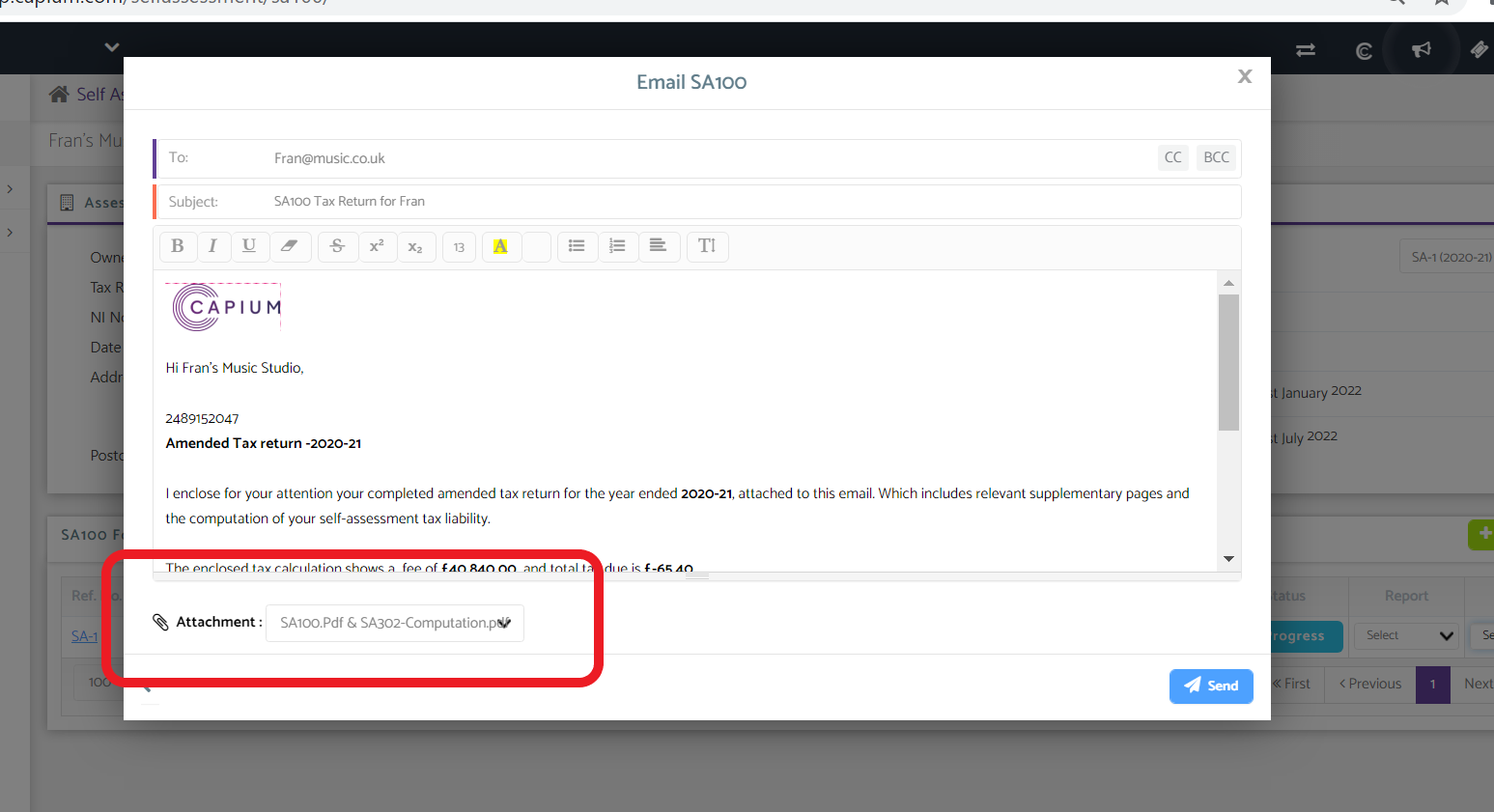Open line height options

point(707,246)
